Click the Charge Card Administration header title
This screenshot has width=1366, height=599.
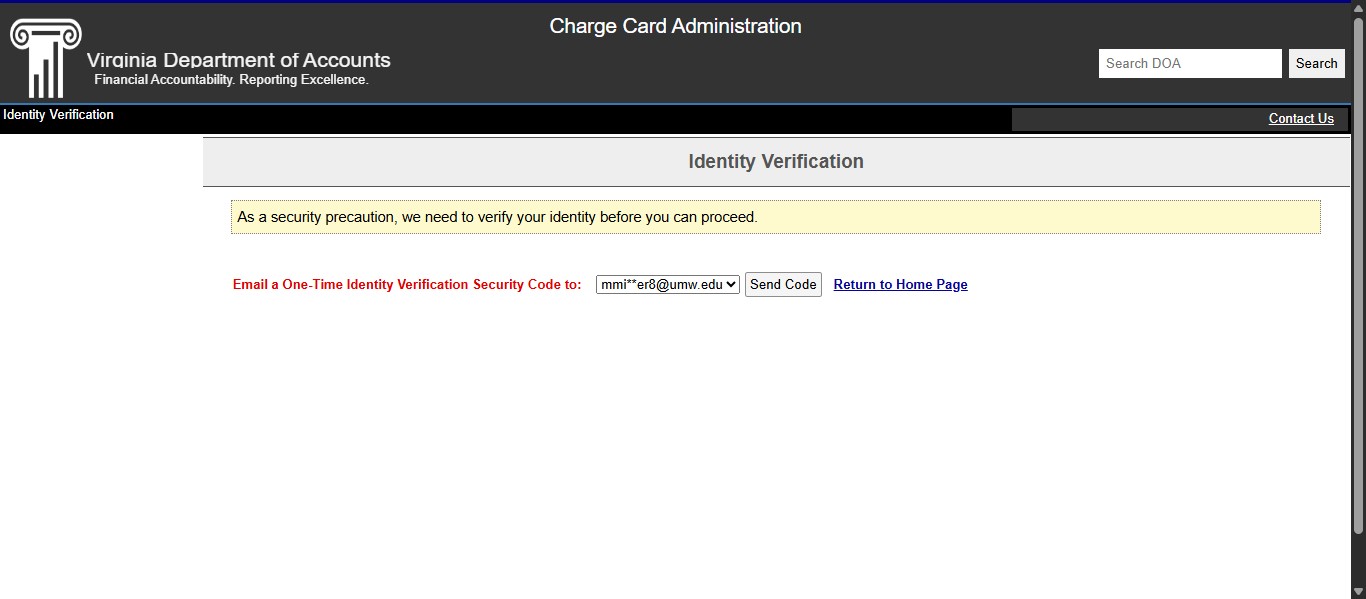click(x=675, y=27)
